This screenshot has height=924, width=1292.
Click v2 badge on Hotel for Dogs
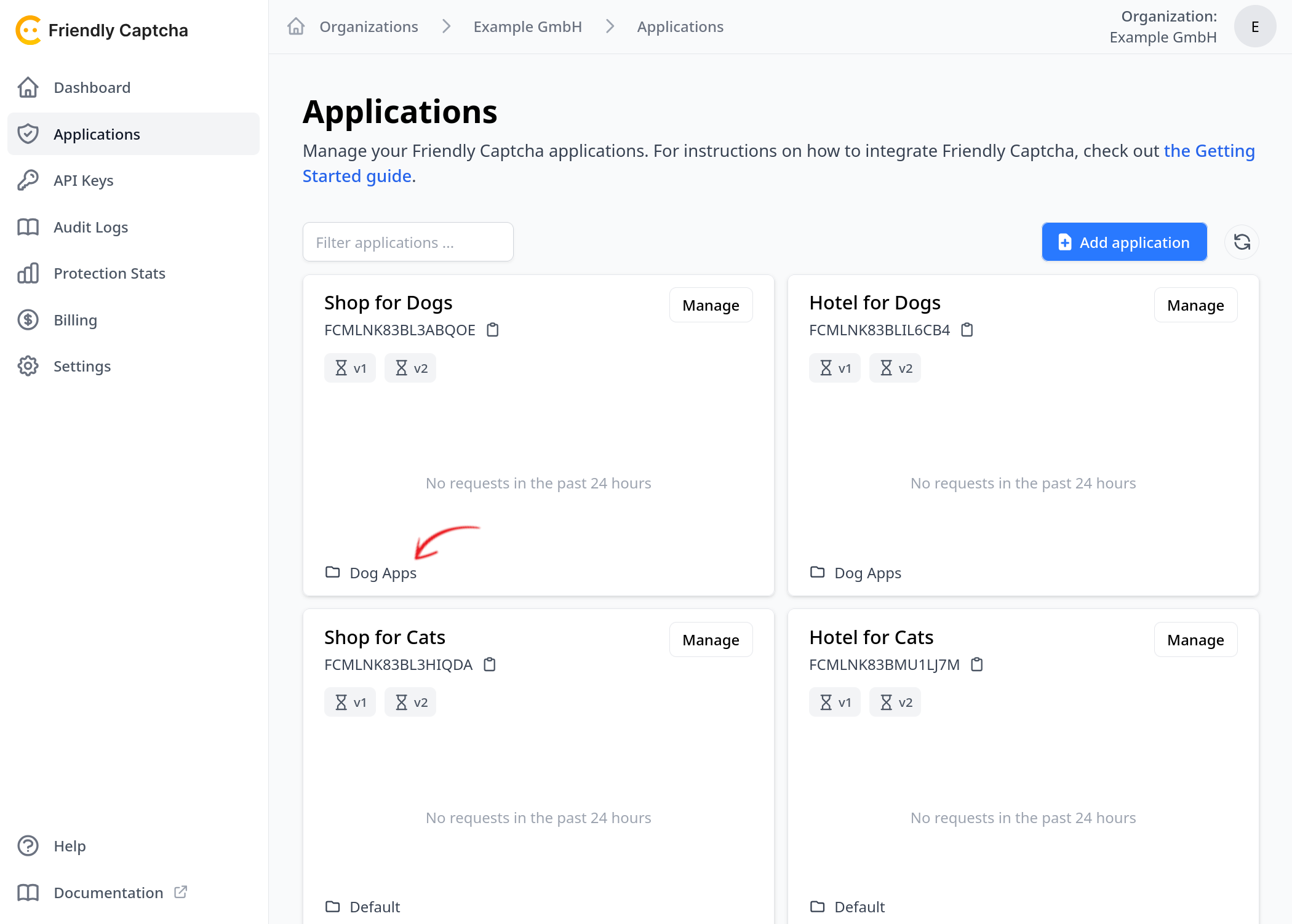coord(895,368)
